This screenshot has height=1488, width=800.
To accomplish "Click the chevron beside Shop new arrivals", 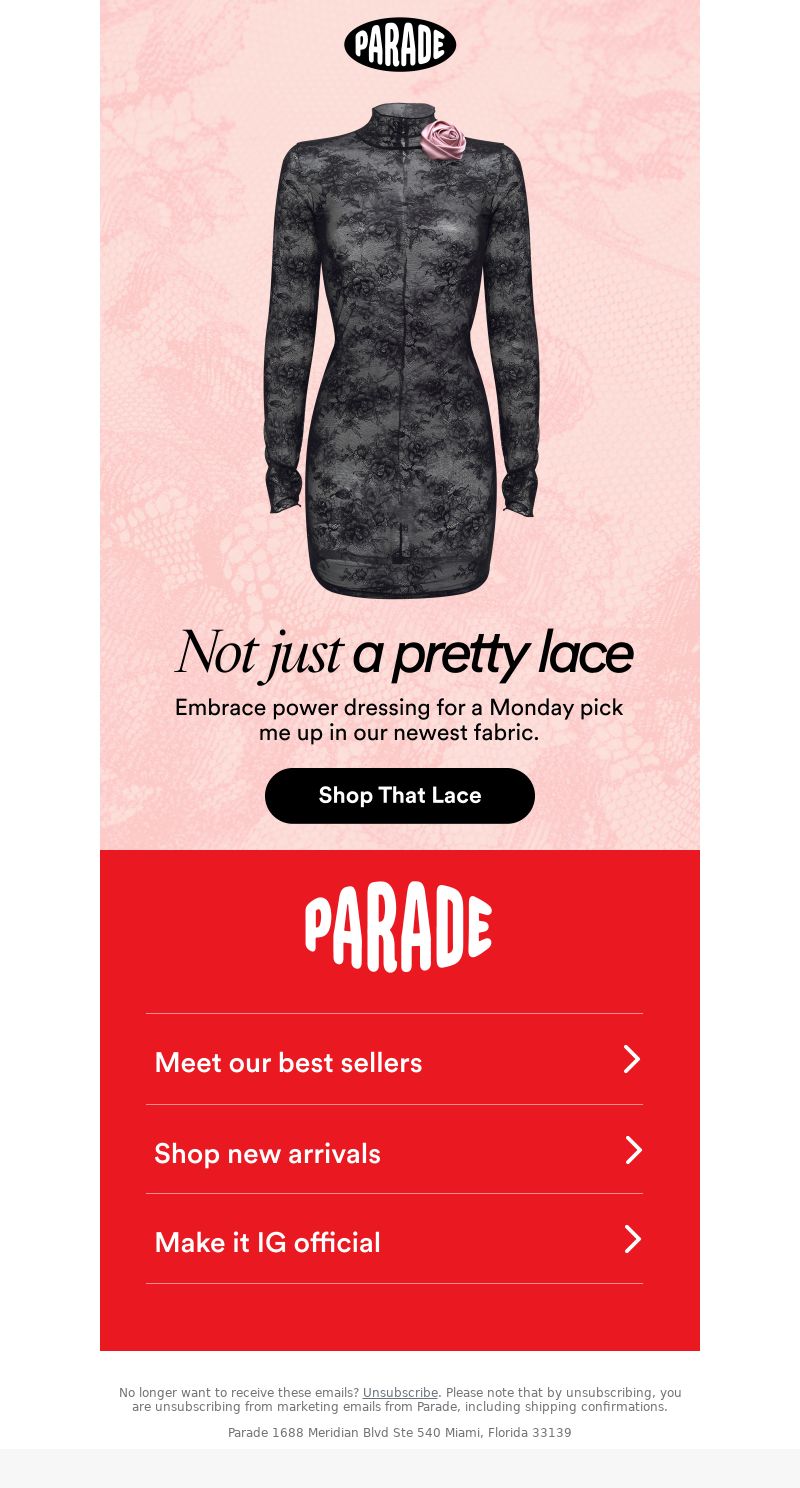I will (633, 1150).
